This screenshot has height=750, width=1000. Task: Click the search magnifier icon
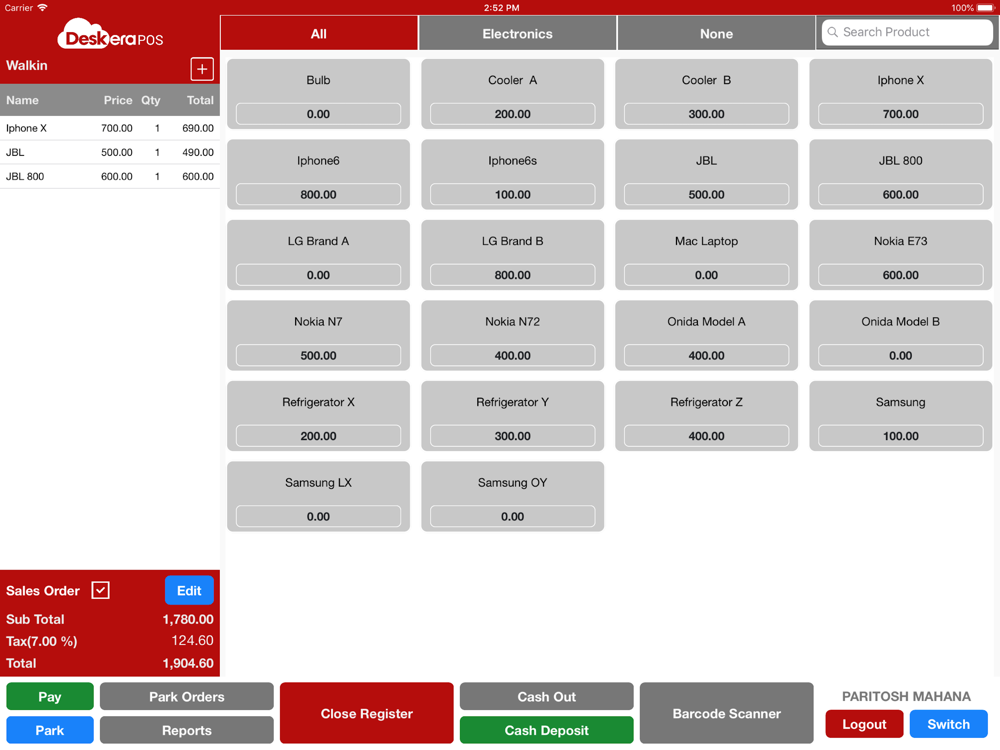pos(832,32)
